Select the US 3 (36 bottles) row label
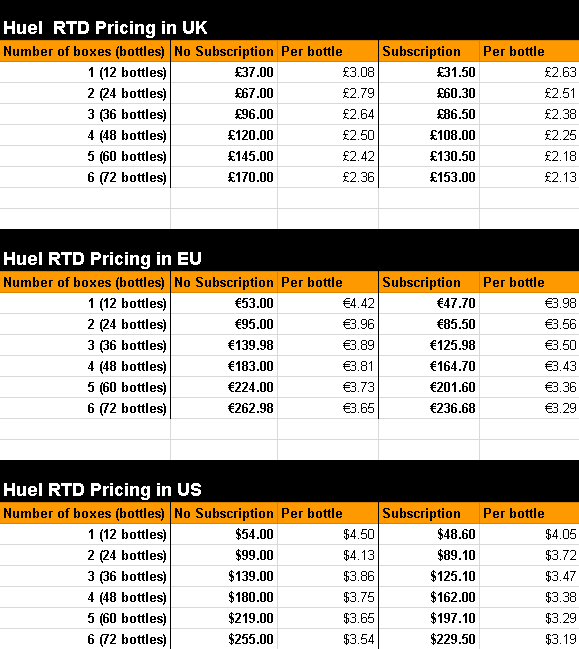 click(x=85, y=577)
